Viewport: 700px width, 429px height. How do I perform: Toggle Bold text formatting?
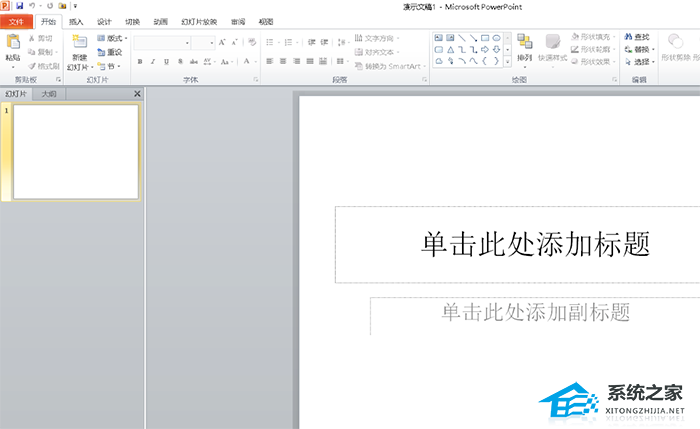point(138,61)
